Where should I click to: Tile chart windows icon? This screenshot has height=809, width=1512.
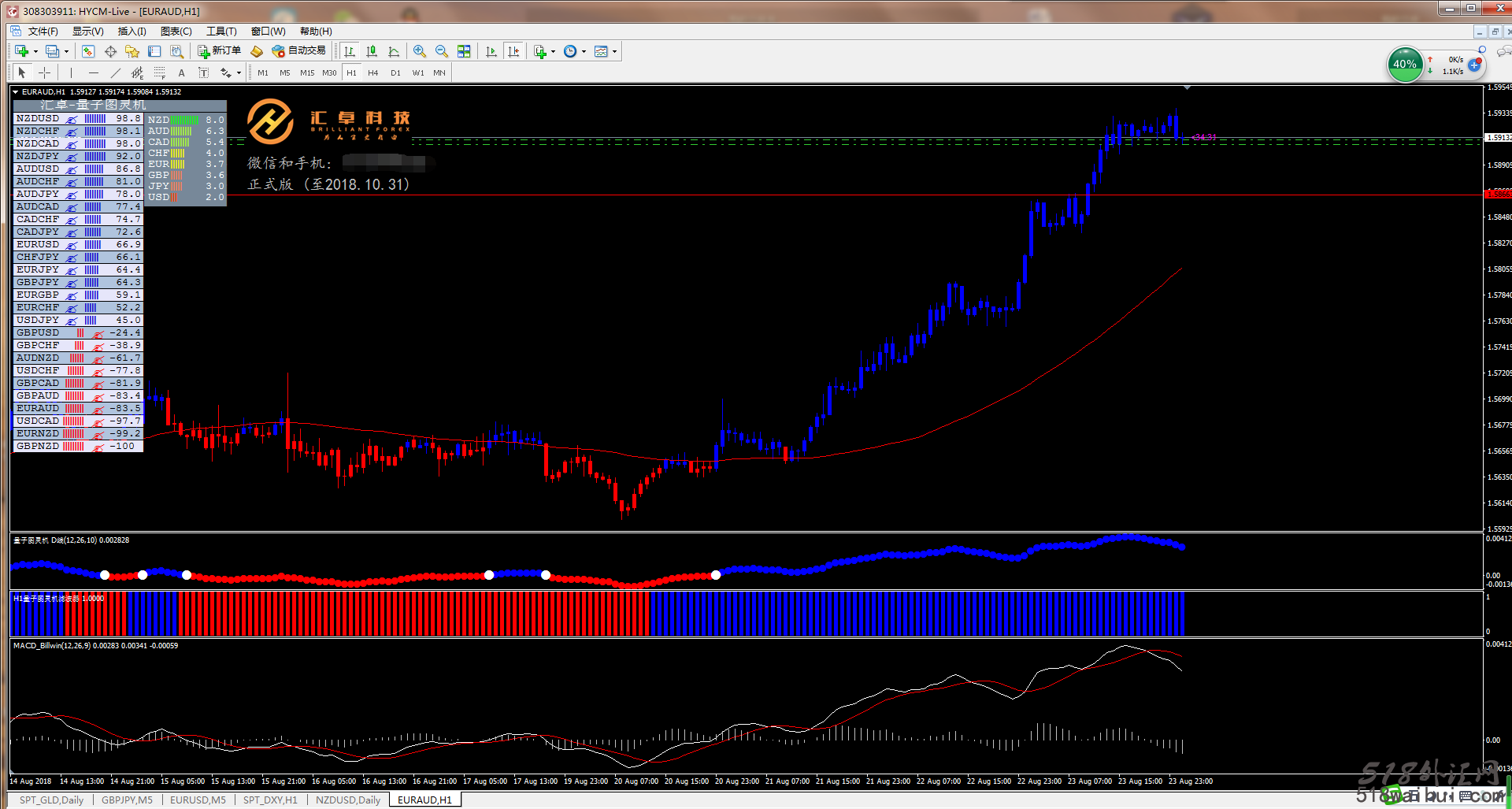[x=464, y=51]
